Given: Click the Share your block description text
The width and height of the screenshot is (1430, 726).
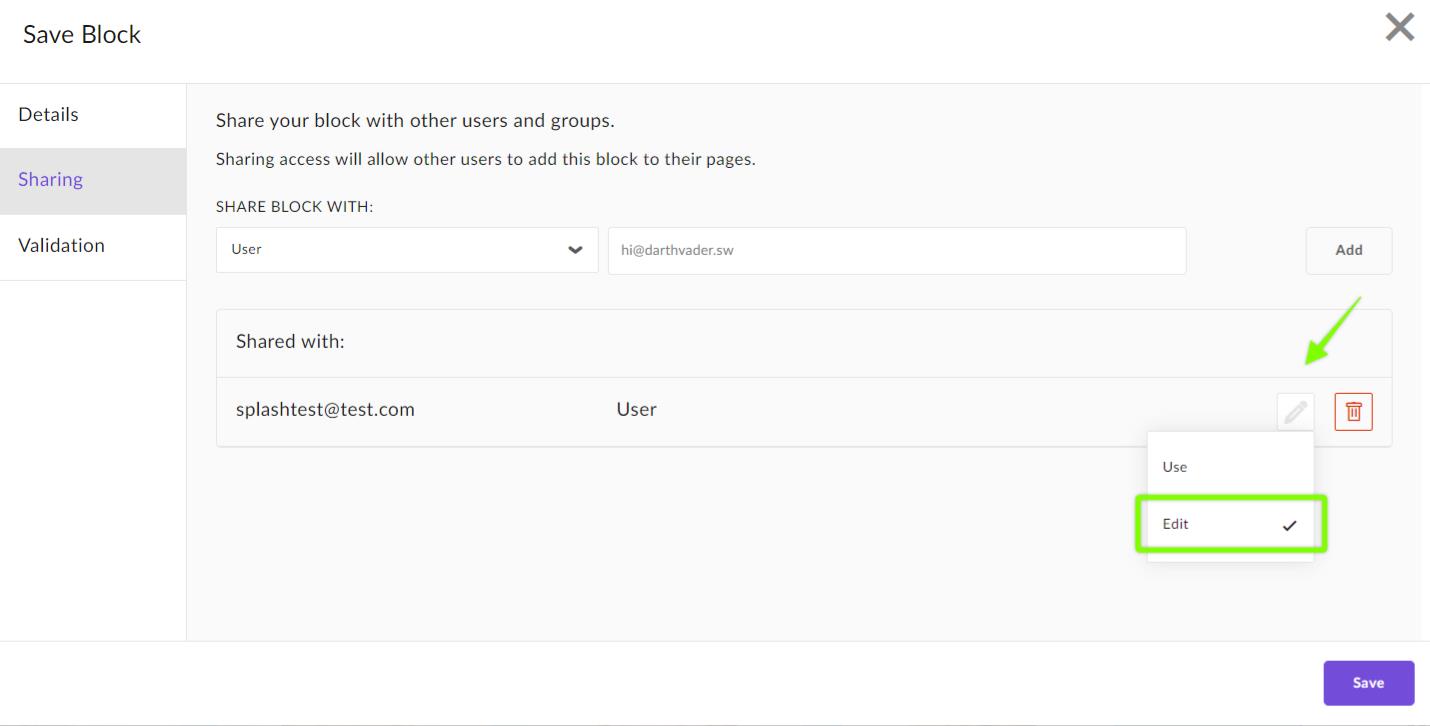Looking at the screenshot, I should 414,122.
